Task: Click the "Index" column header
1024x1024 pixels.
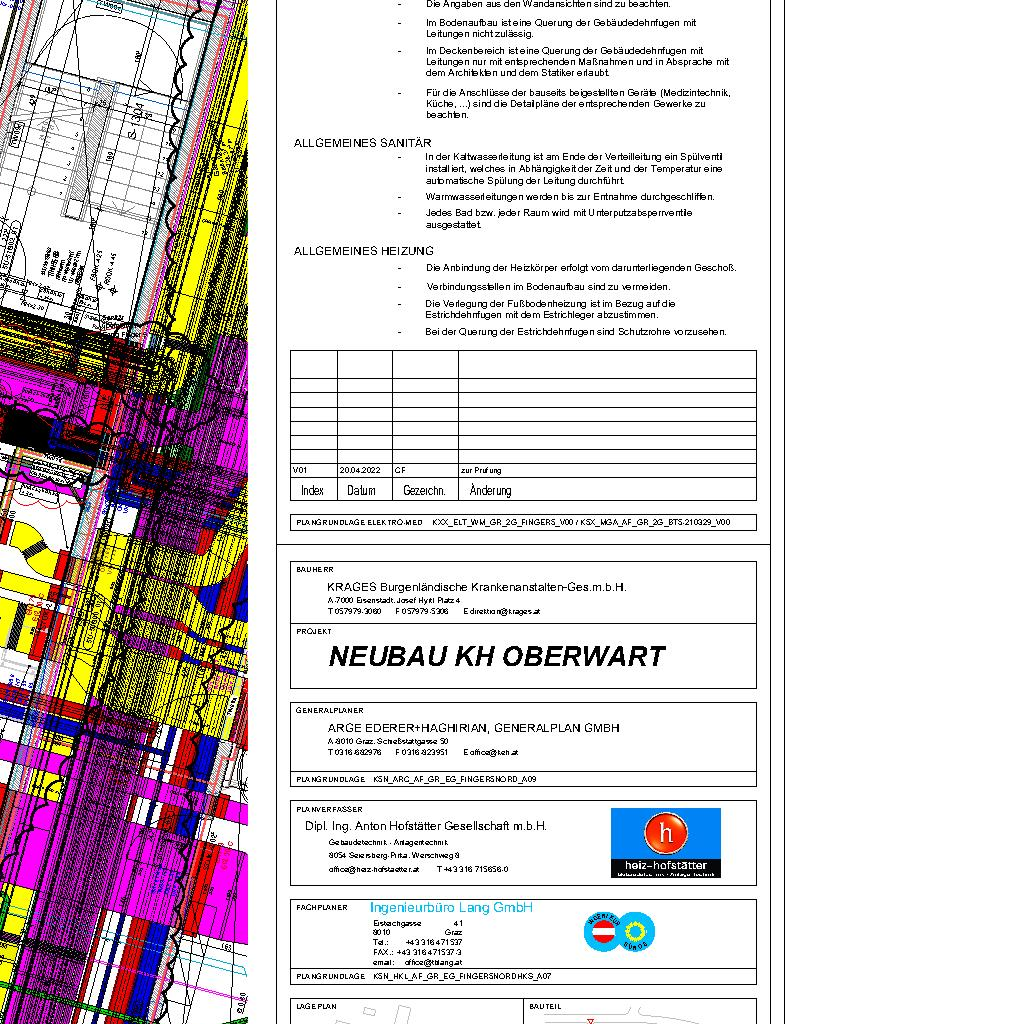Action: [312, 490]
